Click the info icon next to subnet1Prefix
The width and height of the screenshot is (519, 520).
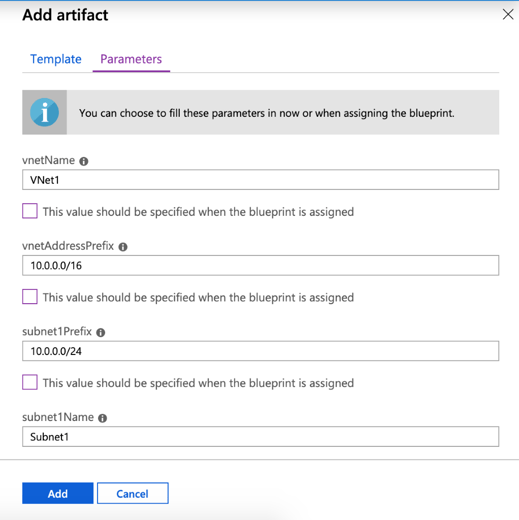tap(101, 332)
